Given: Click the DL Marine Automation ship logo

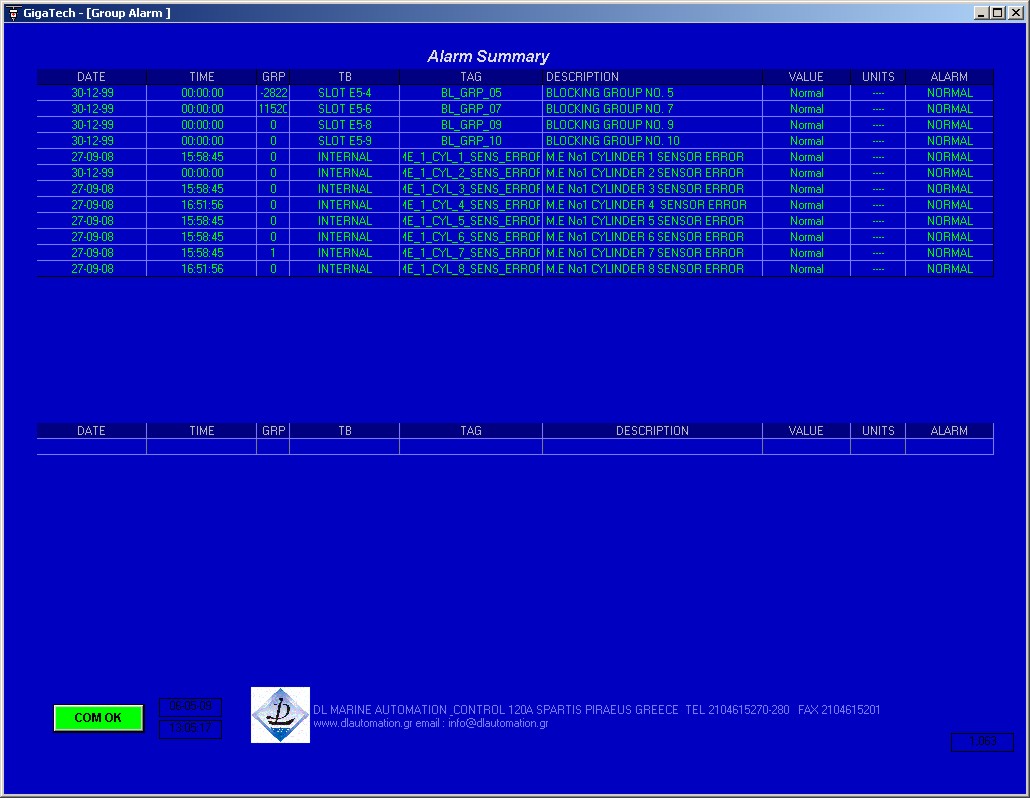Looking at the screenshot, I should [x=280, y=714].
